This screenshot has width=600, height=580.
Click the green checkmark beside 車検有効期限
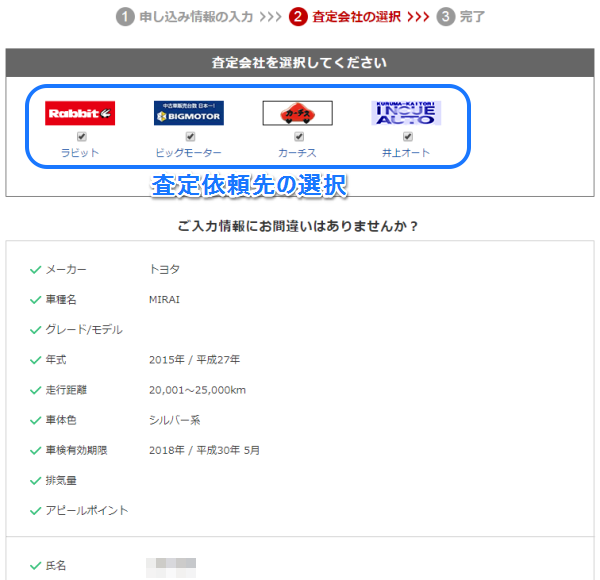pos(36,451)
